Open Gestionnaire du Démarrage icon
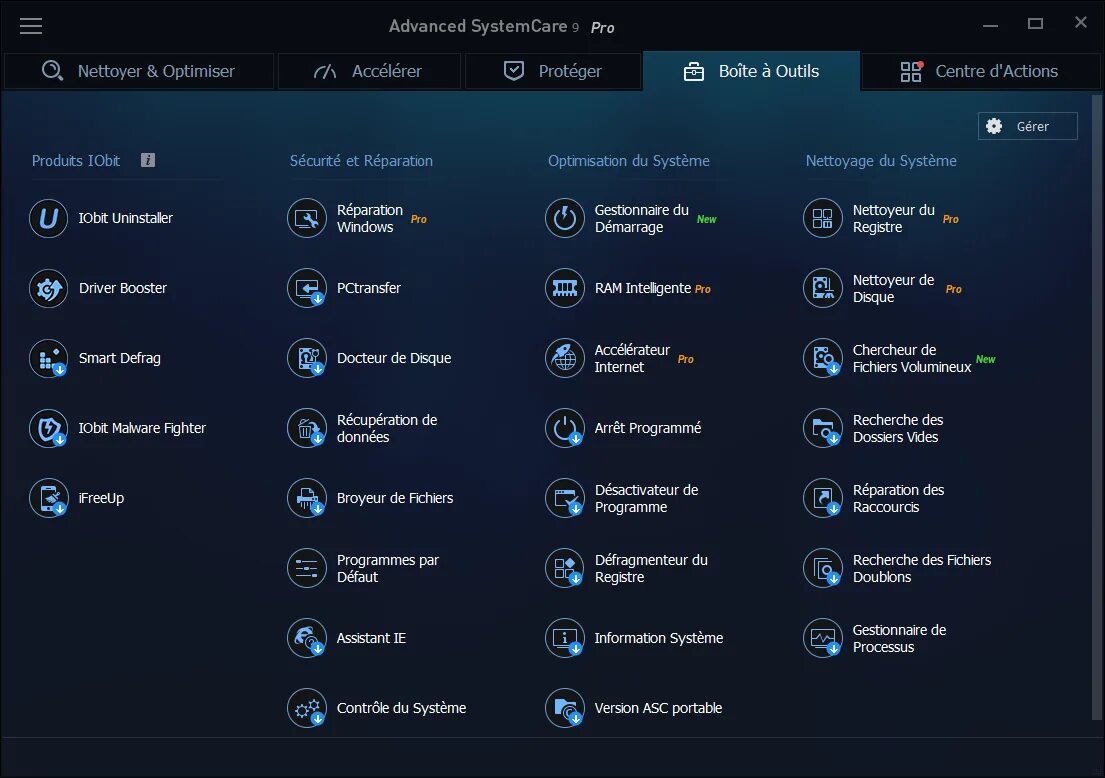1105x778 pixels. tap(564, 218)
